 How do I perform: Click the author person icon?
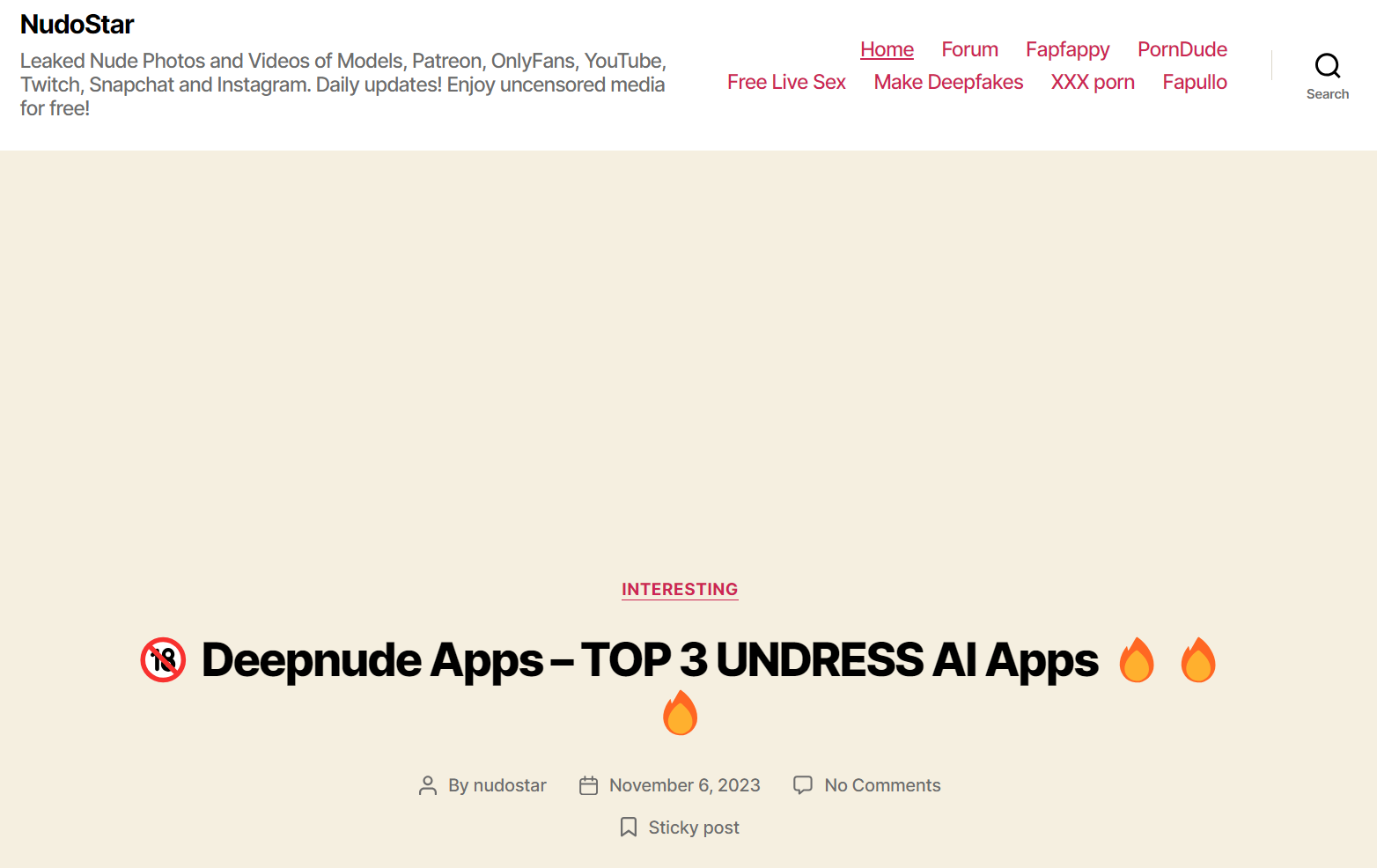(428, 785)
